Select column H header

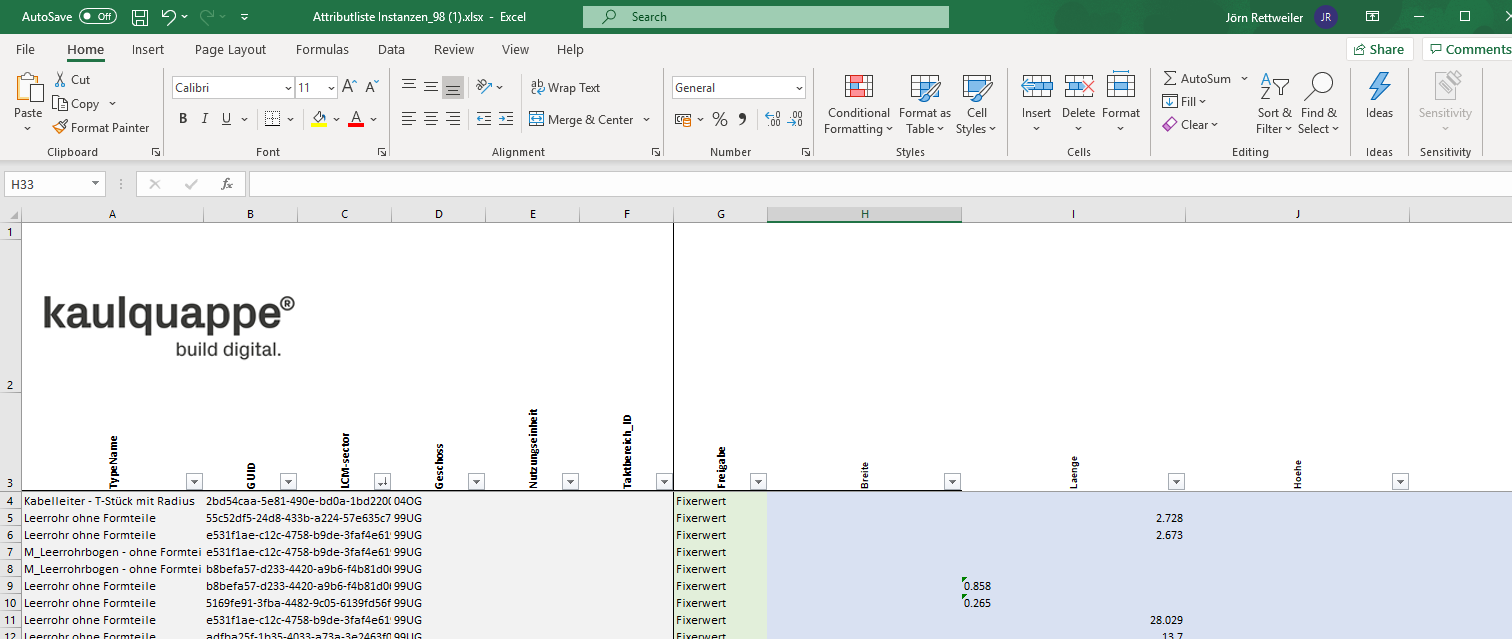pyautogui.click(x=865, y=214)
